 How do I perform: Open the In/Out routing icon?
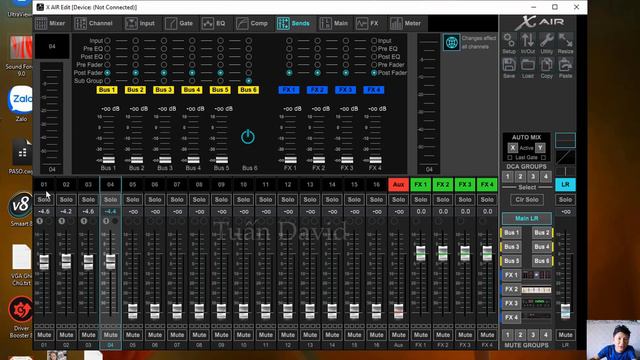point(528,43)
